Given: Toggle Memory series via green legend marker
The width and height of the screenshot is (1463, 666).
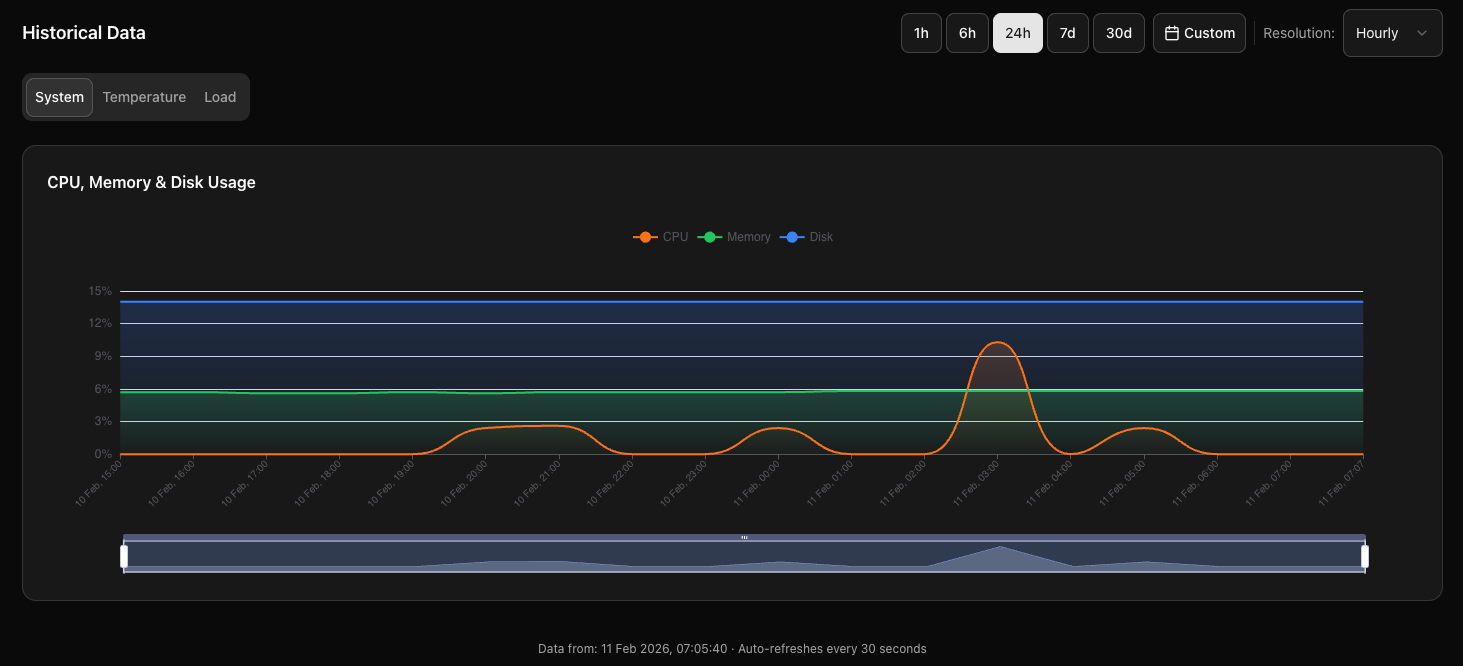Looking at the screenshot, I should click(710, 237).
